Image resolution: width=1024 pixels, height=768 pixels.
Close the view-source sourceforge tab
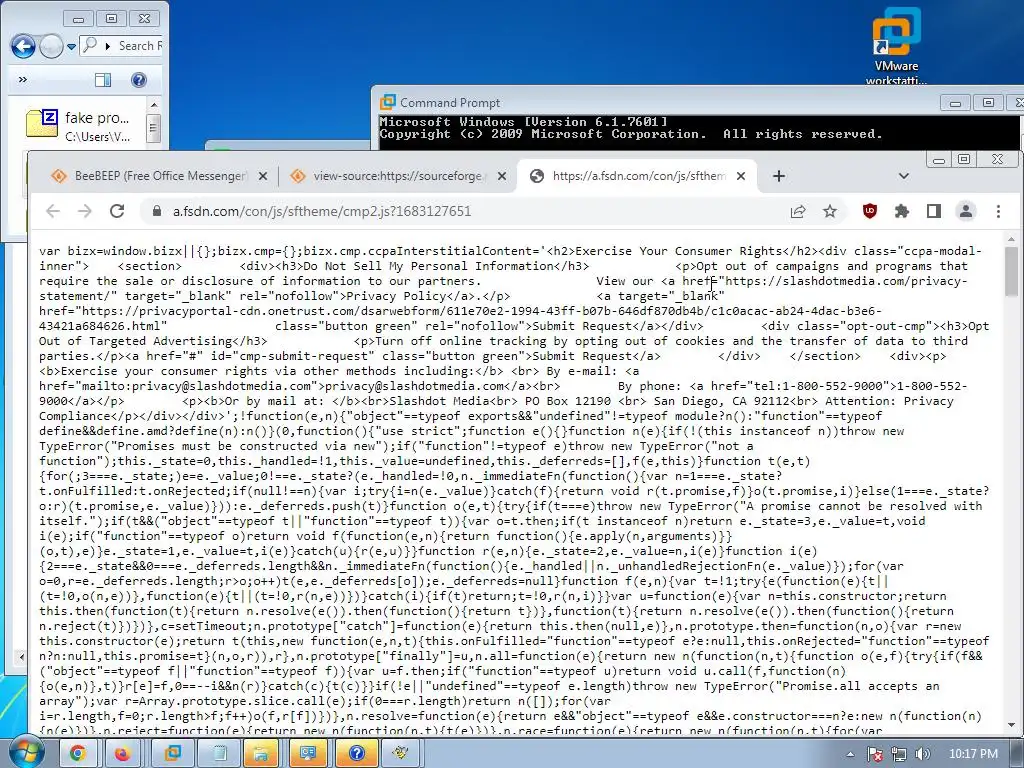(502, 176)
